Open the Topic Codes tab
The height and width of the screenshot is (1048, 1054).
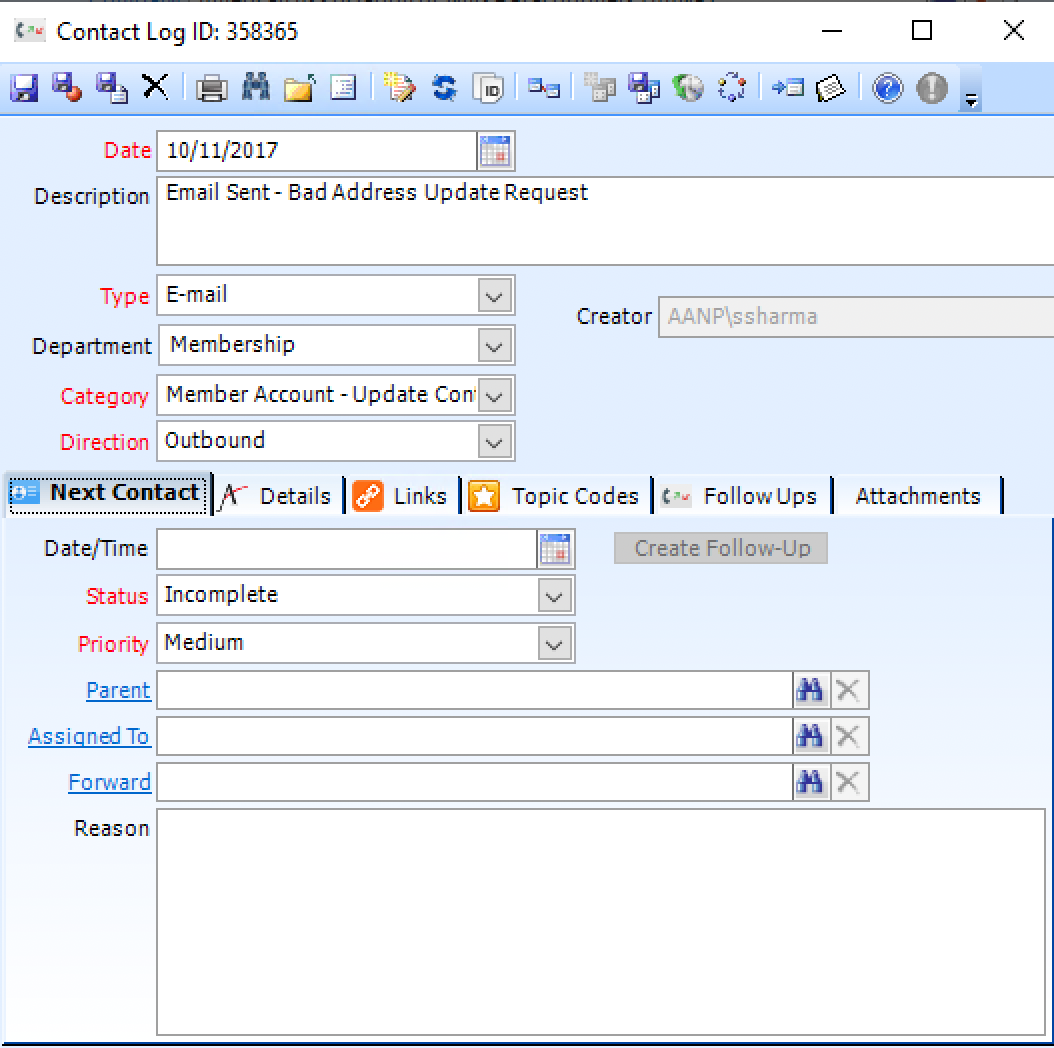click(556, 496)
